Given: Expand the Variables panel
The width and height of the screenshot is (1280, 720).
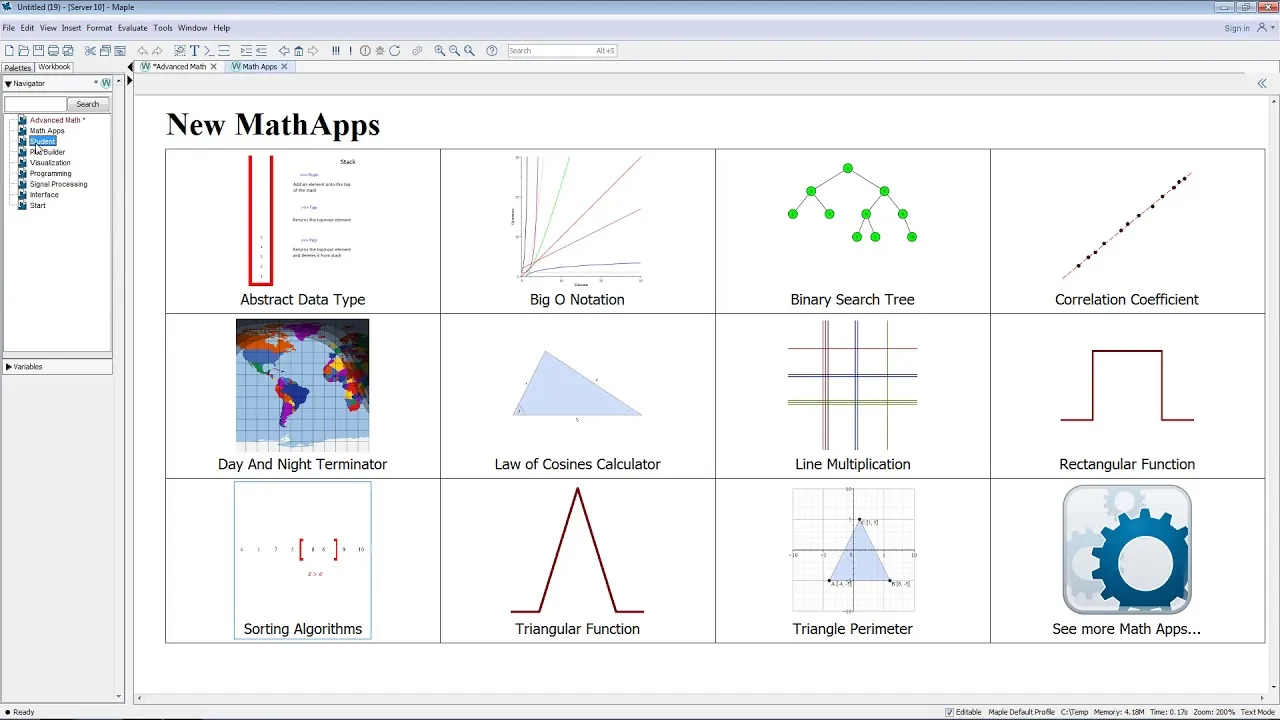Looking at the screenshot, I should [x=9, y=367].
